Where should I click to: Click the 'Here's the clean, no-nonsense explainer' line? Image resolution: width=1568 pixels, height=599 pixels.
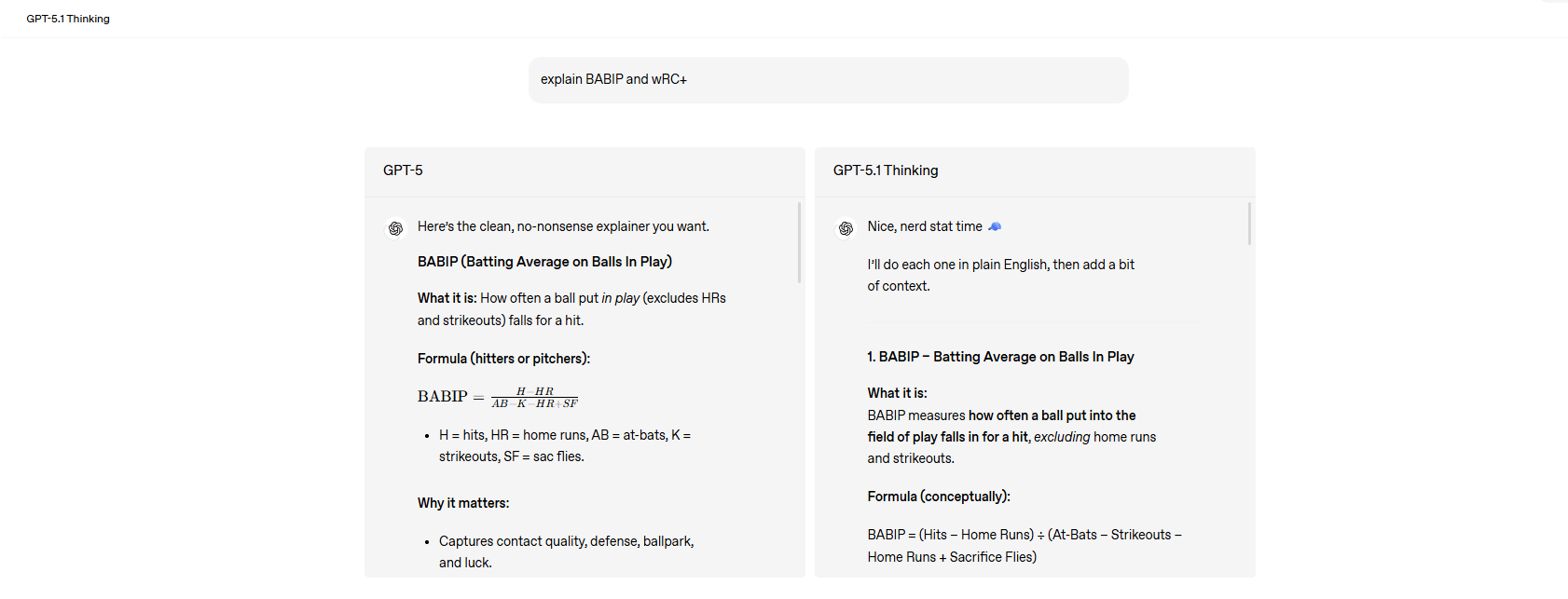tap(563, 226)
